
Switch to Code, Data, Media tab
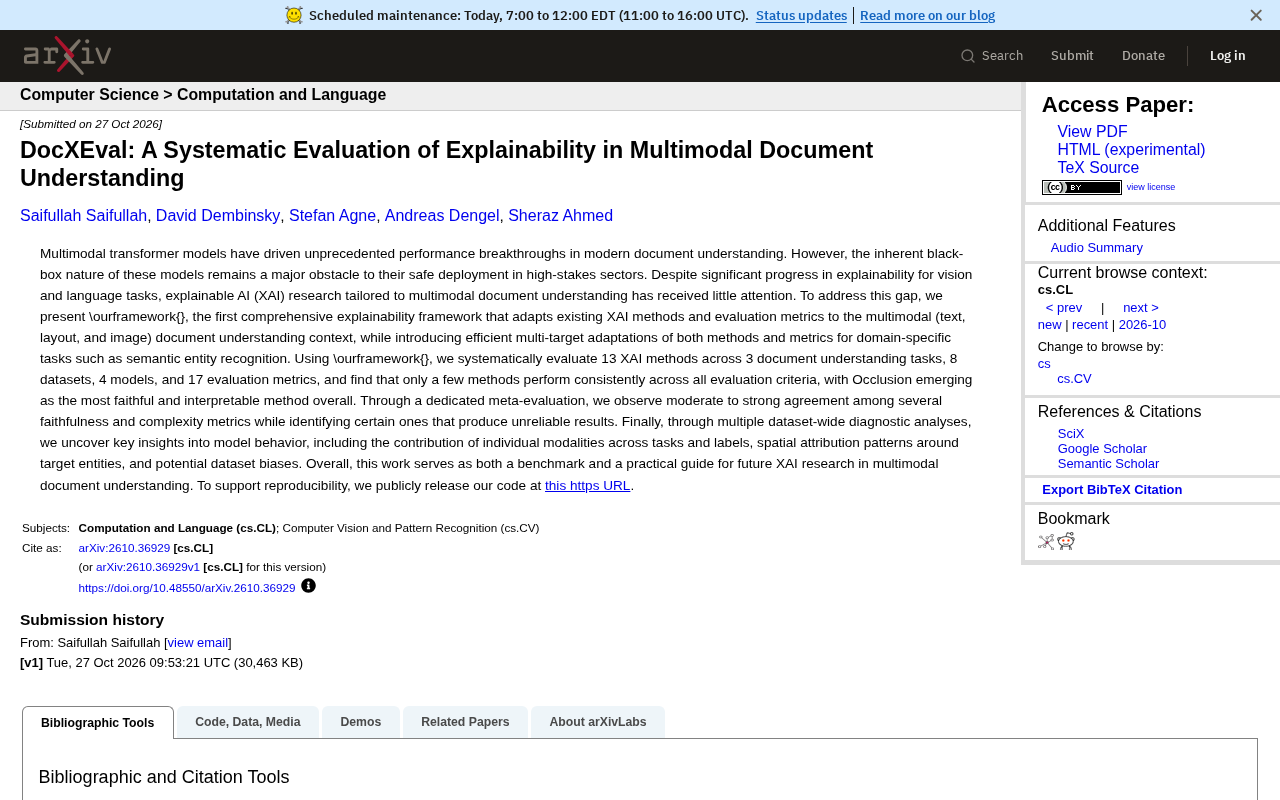pos(248,722)
